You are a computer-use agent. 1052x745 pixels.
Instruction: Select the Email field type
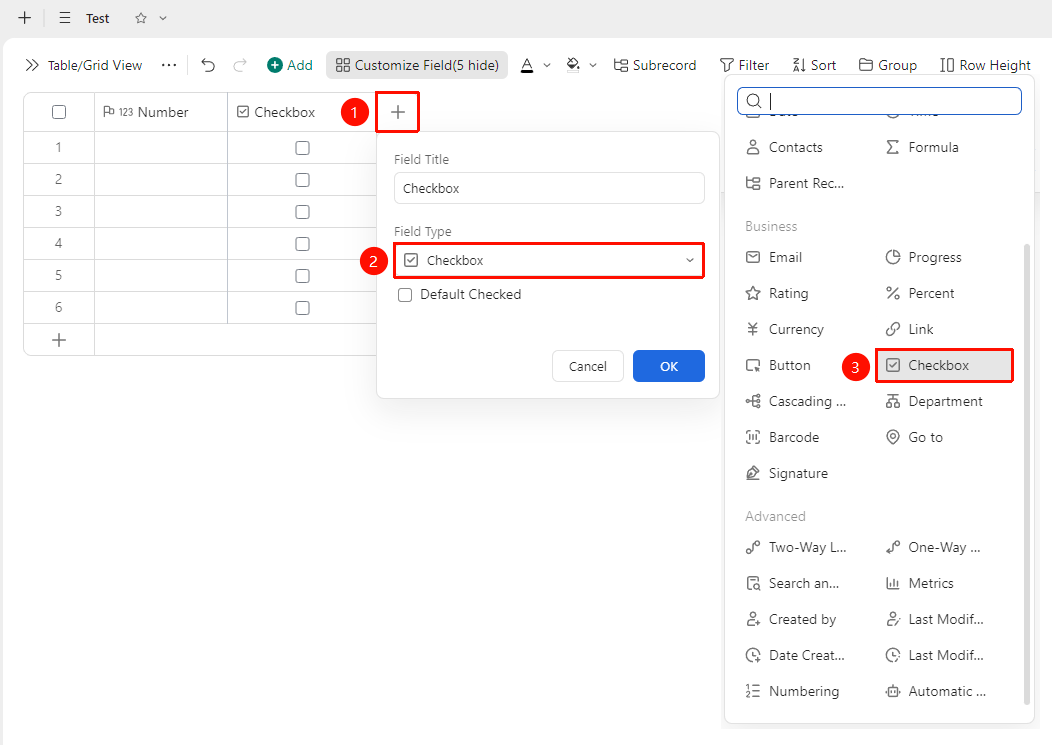[x=774, y=258]
